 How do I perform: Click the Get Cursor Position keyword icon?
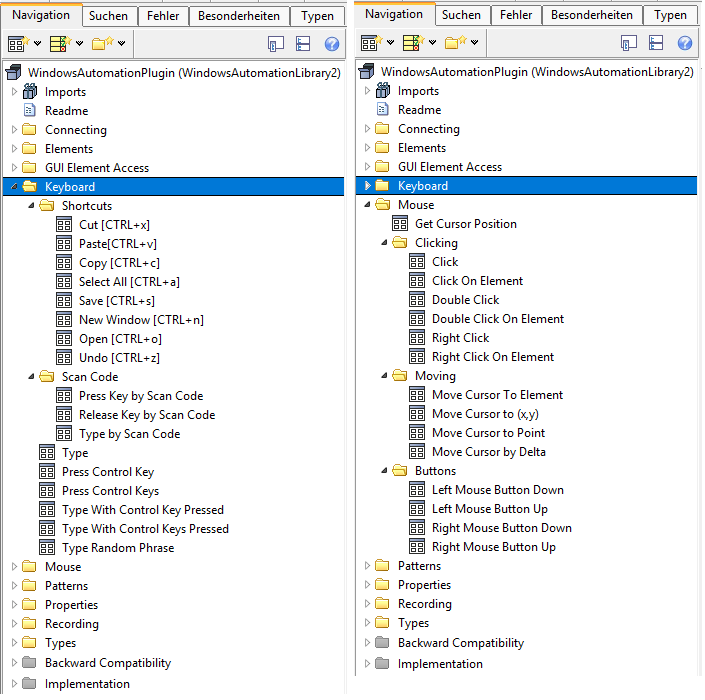click(x=400, y=224)
